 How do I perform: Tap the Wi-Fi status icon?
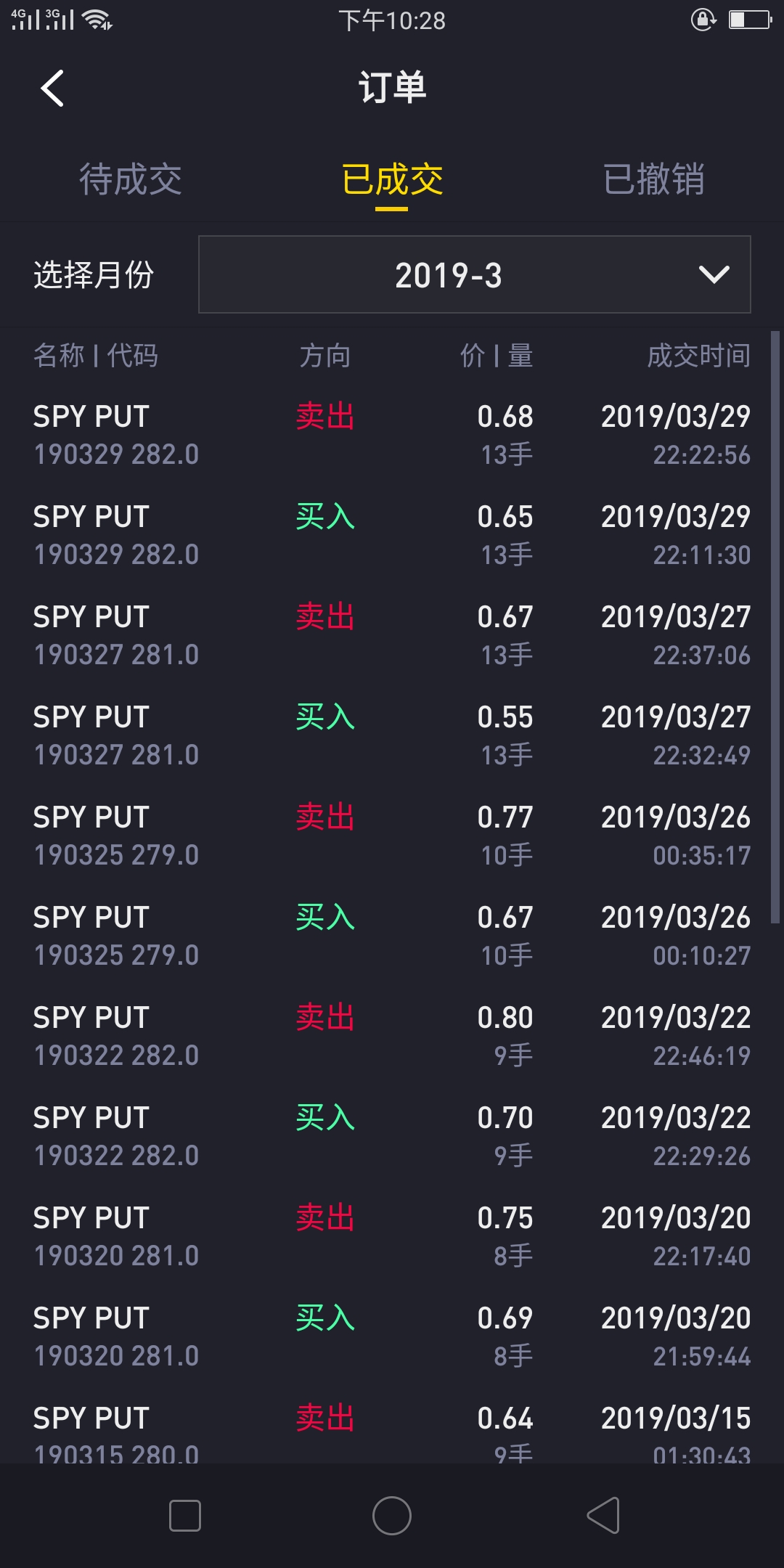point(97,20)
